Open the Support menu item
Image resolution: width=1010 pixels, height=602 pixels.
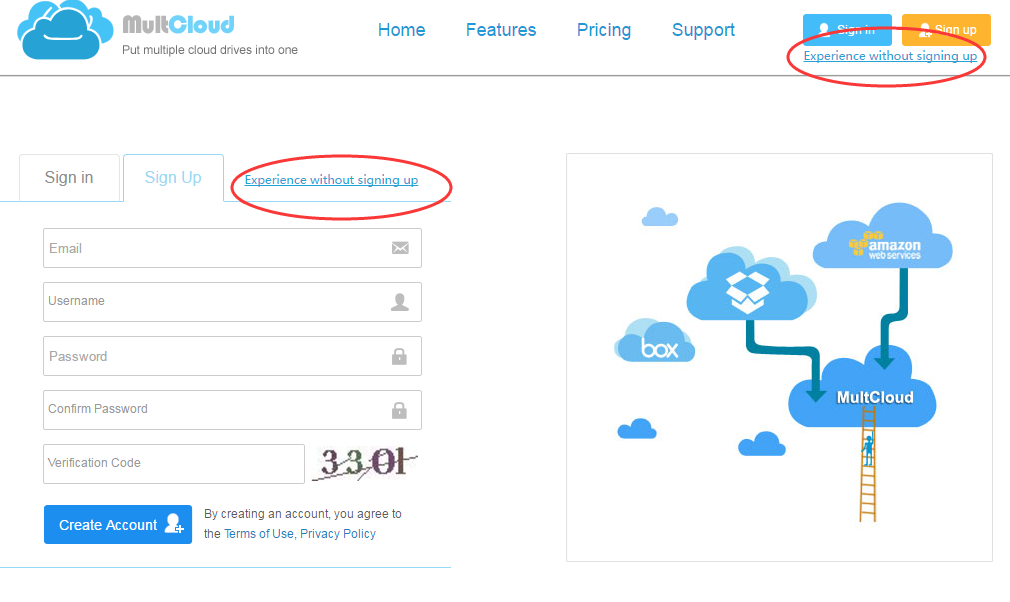pyautogui.click(x=703, y=30)
